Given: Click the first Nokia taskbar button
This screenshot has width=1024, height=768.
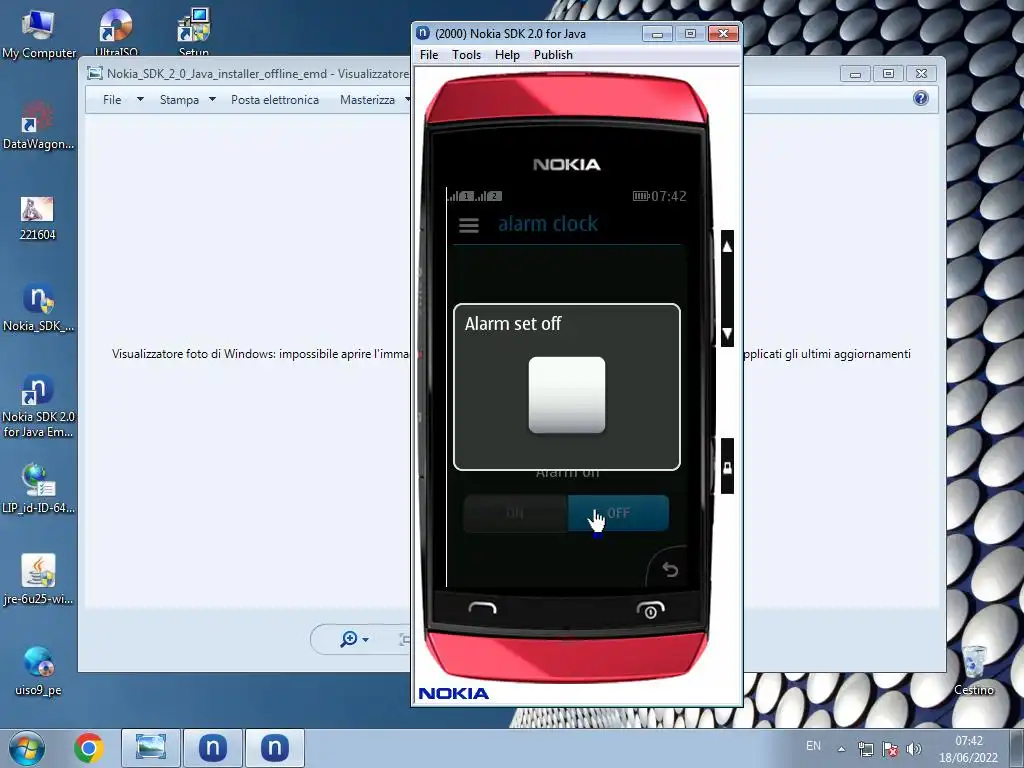Looking at the screenshot, I should pos(213,748).
